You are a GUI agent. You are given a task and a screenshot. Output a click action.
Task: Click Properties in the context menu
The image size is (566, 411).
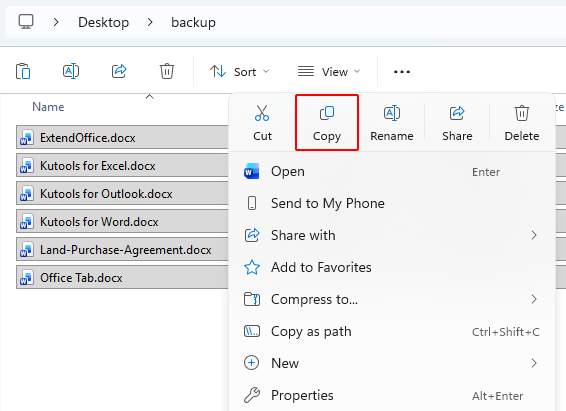392,395
